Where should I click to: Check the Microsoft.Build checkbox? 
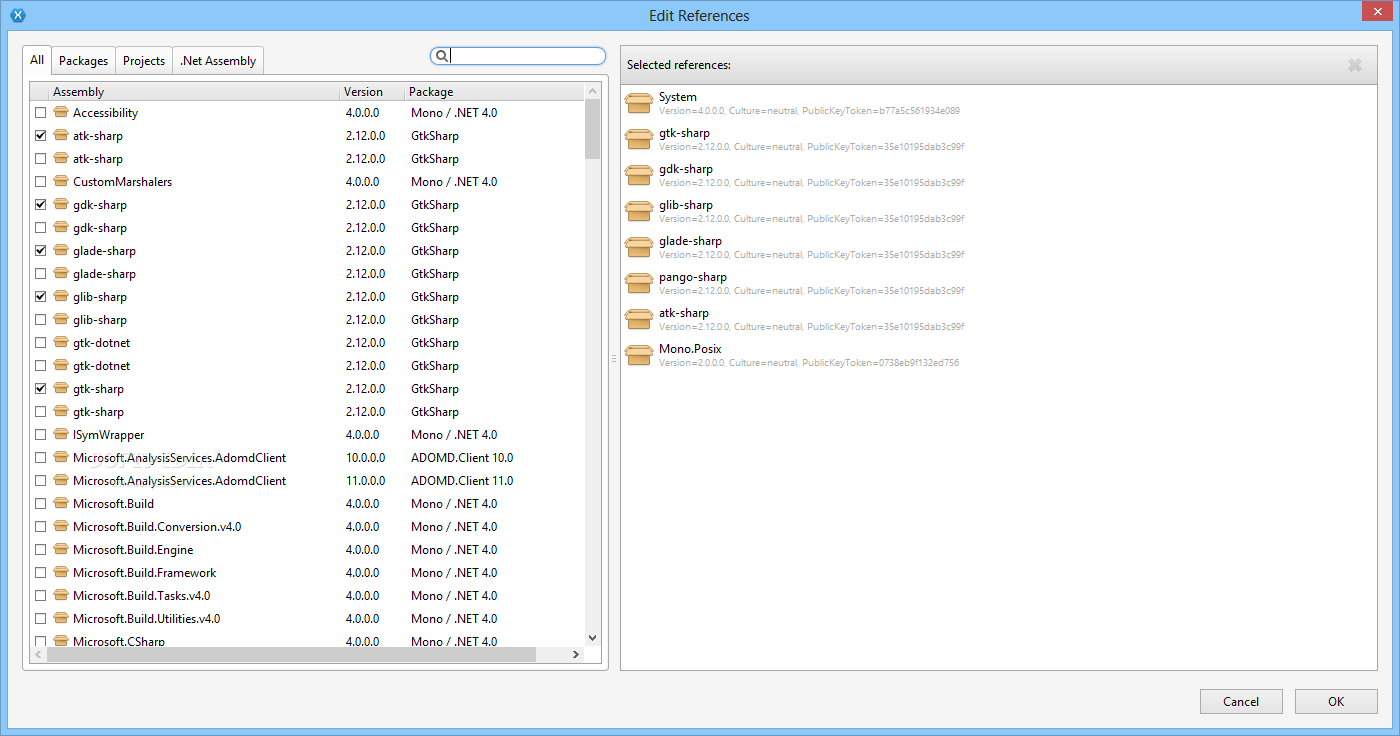(x=40, y=504)
